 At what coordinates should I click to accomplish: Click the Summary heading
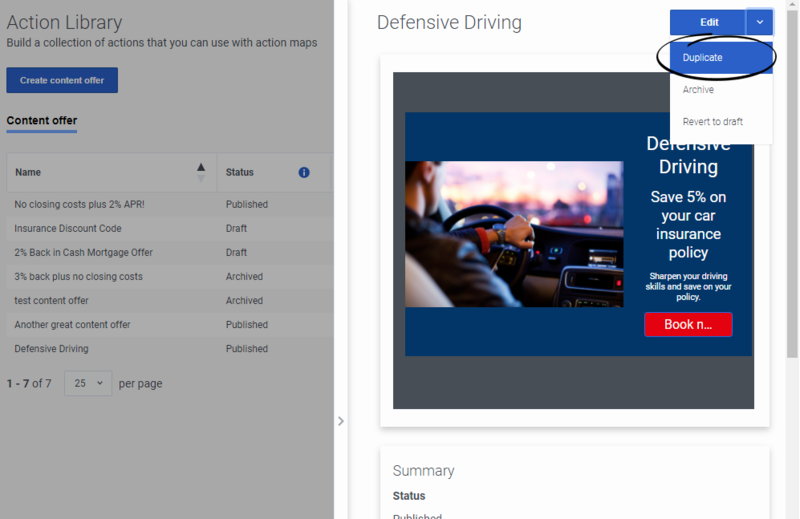pos(423,471)
